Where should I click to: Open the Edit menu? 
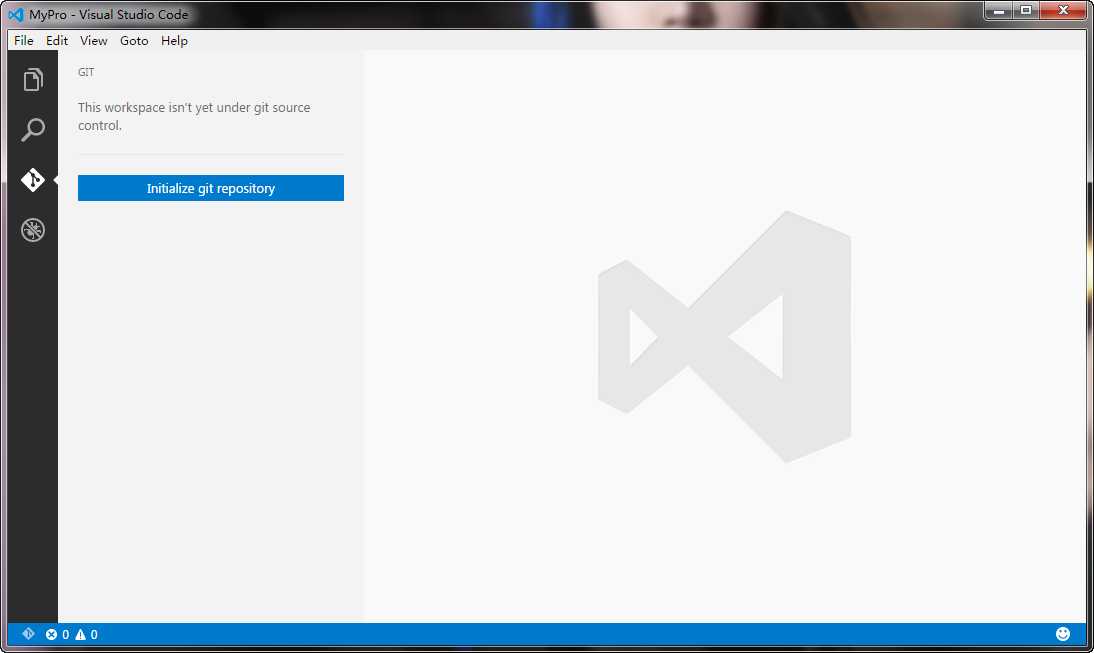pos(57,40)
